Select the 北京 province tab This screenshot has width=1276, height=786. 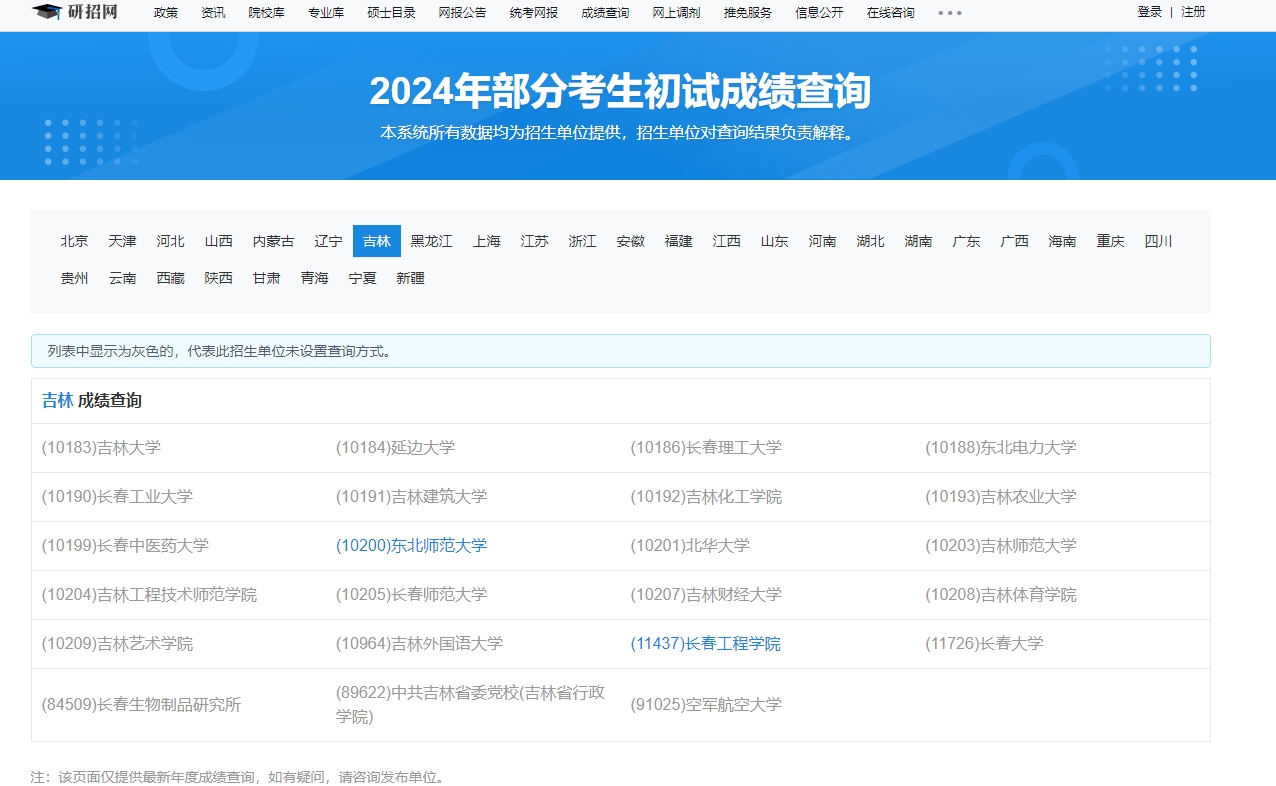pyautogui.click(x=75, y=241)
